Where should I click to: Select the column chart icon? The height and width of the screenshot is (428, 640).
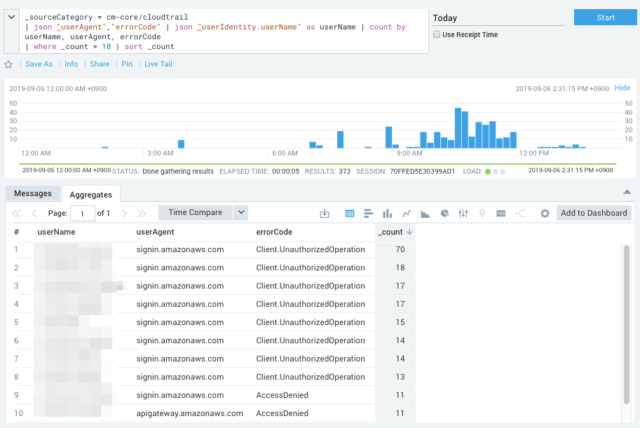pos(387,213)
